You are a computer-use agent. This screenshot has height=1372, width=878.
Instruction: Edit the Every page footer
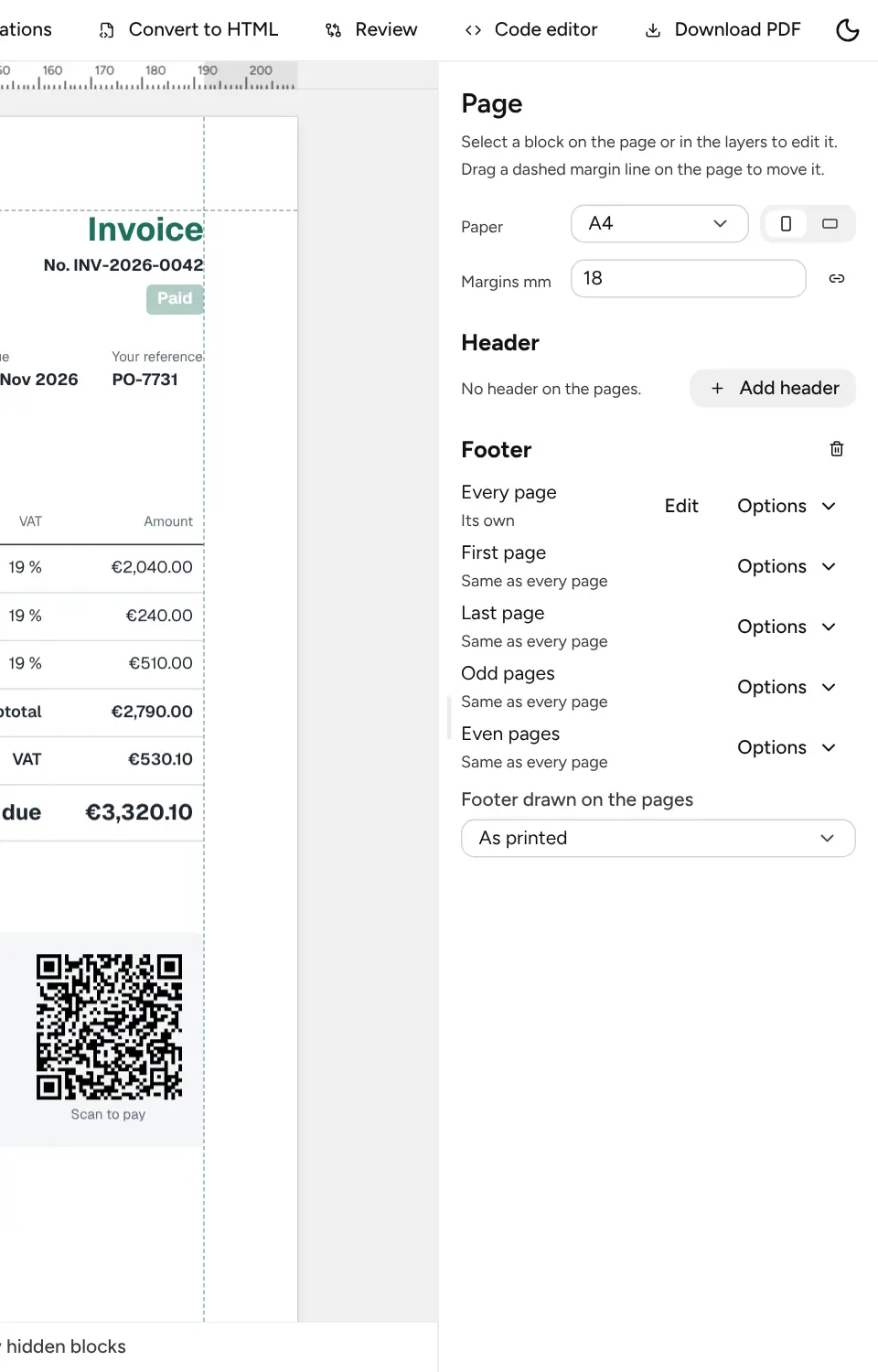pyautogui.click(x=681, y=507)
